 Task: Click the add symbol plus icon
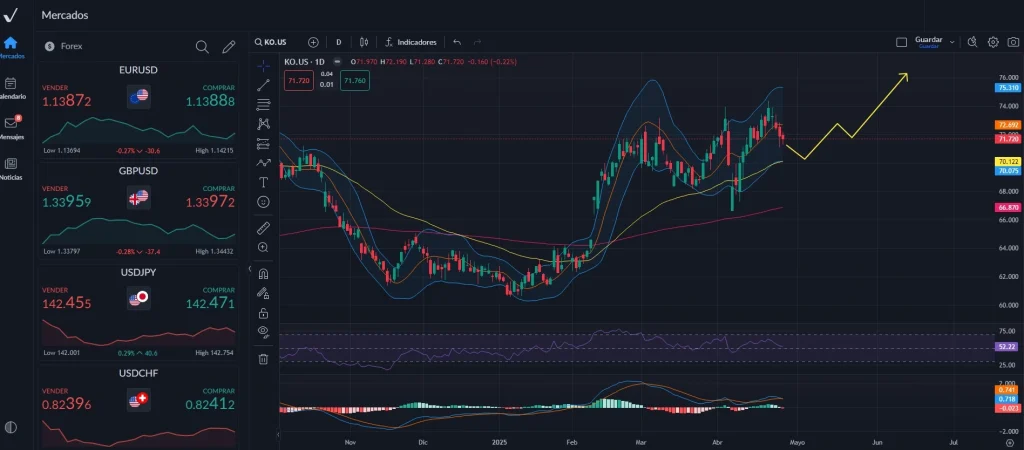coord(313,42)
